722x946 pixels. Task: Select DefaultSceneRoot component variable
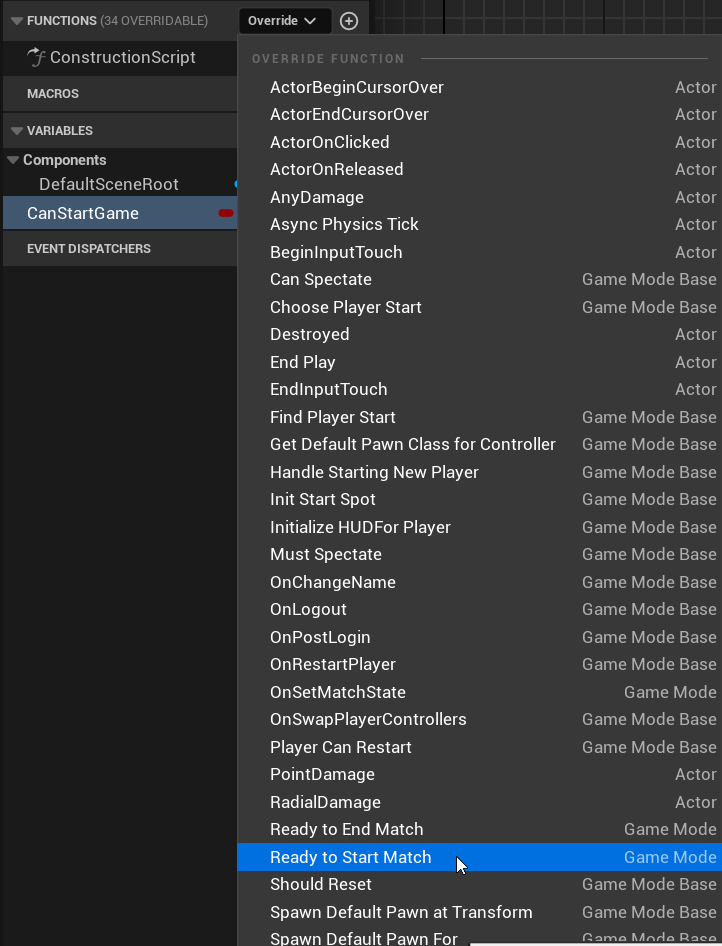tap(108, 184)
